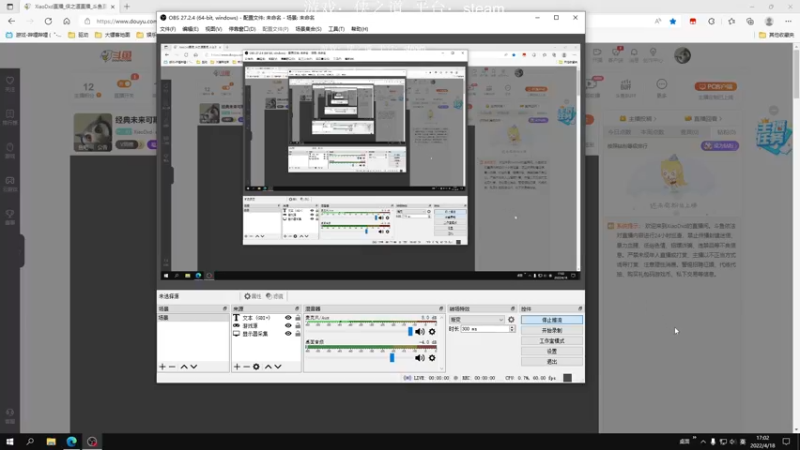Click the OBS preview canvas area
The width and height of the screenshot is (800, 450).
tap(370, 162)
